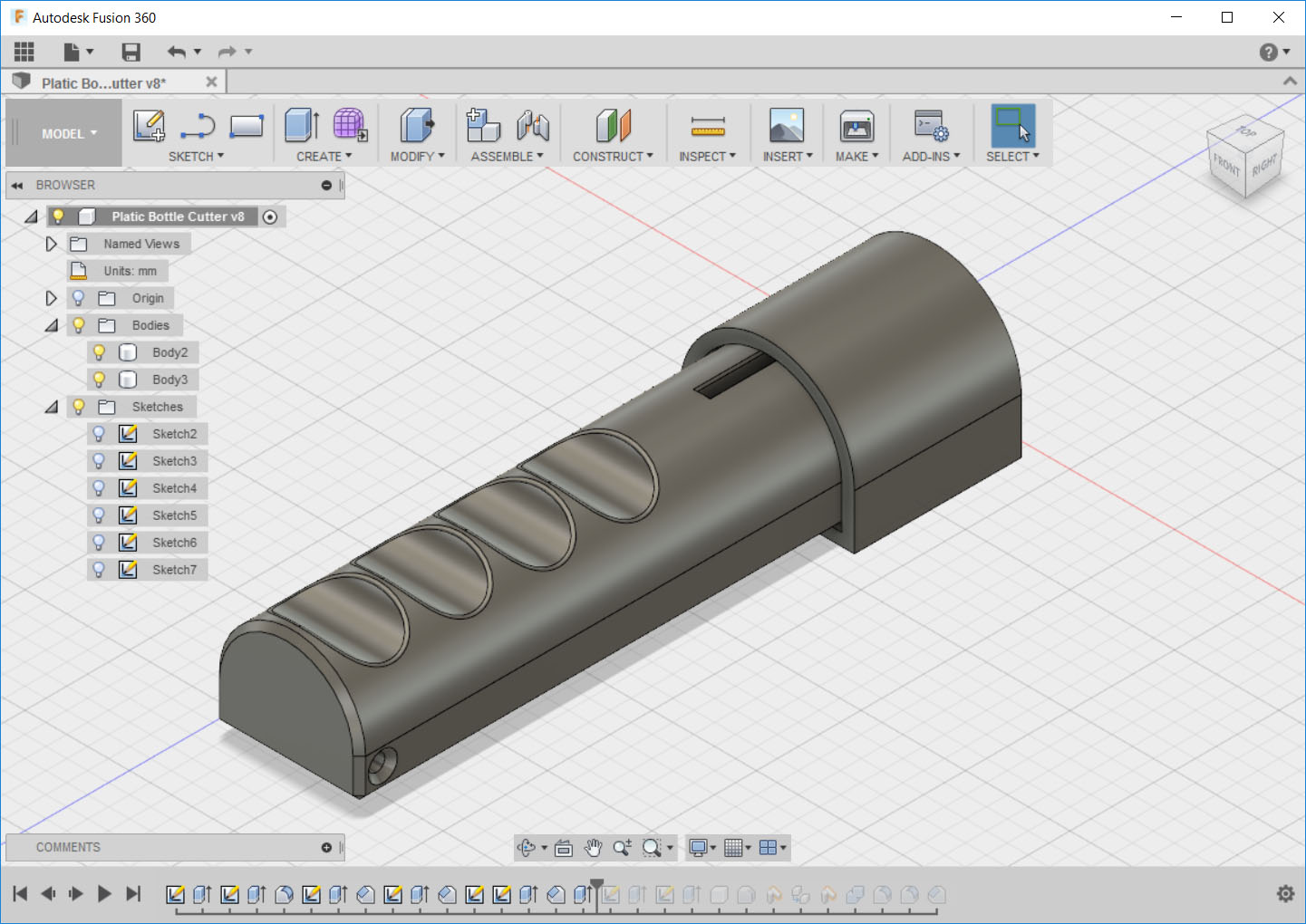Click the Undo button
Screen dimensions: 1306x924
click(178, 52)
